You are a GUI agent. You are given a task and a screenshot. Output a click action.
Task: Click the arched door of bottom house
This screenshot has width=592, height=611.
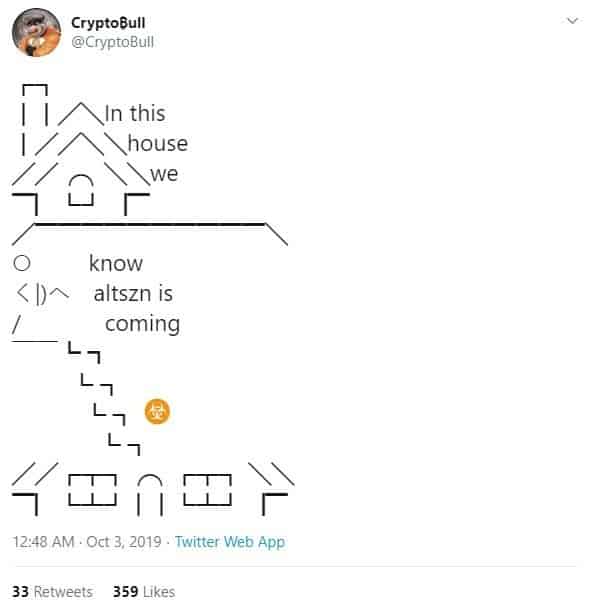[x=150, y=495]
